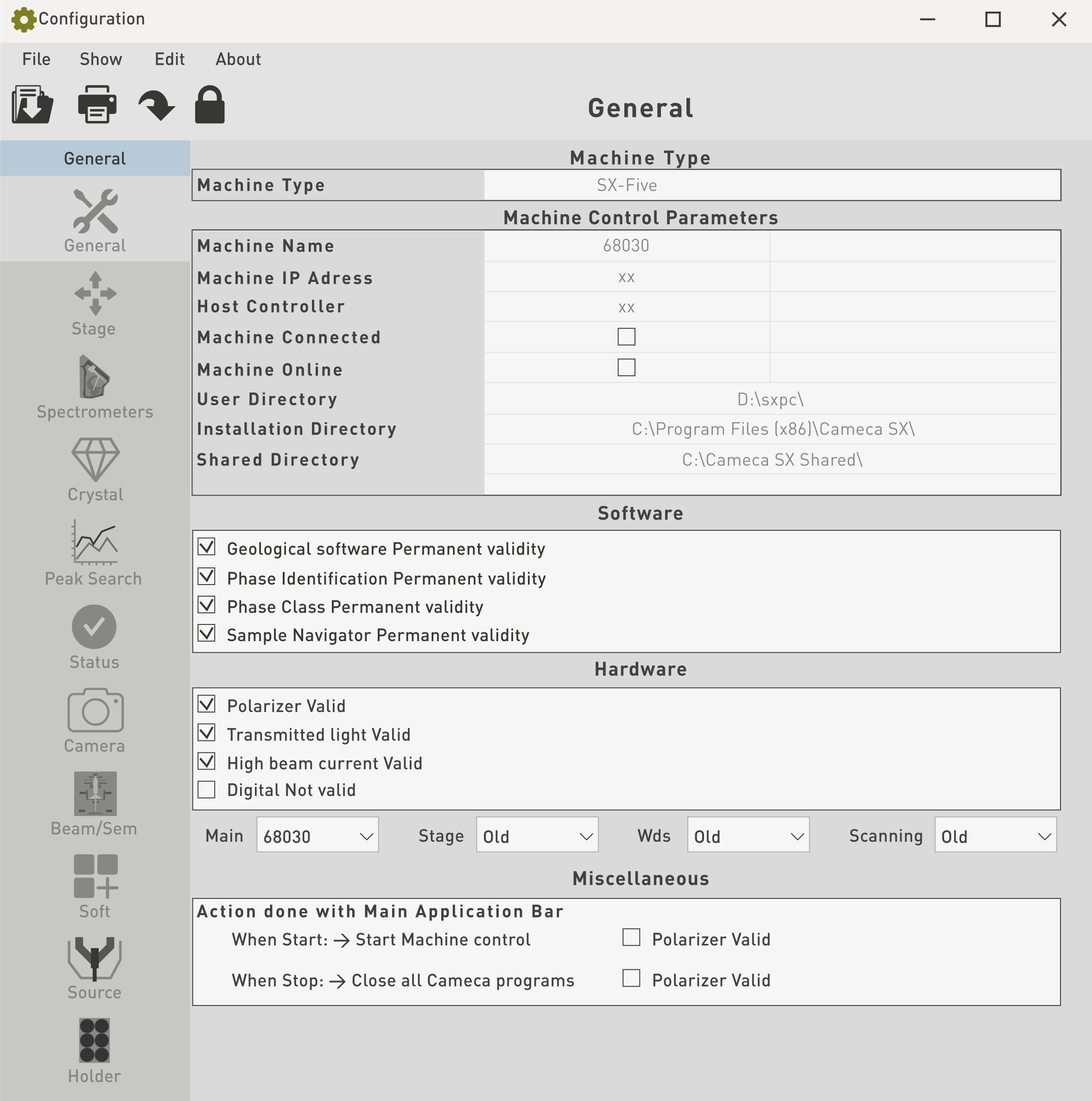Select the Beam/Sem sidebar icon
The width and height of the screenshot is (1092, 1101).
tap(95, 794)
